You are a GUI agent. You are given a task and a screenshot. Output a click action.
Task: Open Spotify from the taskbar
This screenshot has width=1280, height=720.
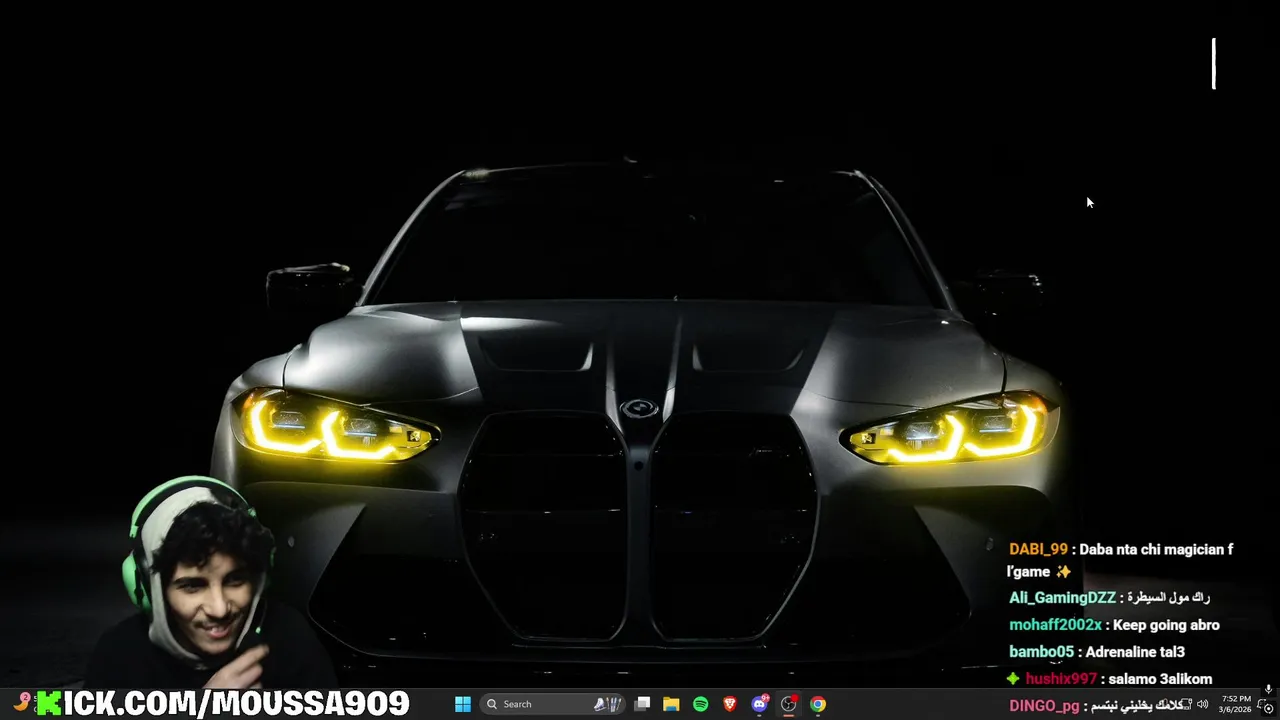pyautogui.click(x=701, y=704)
